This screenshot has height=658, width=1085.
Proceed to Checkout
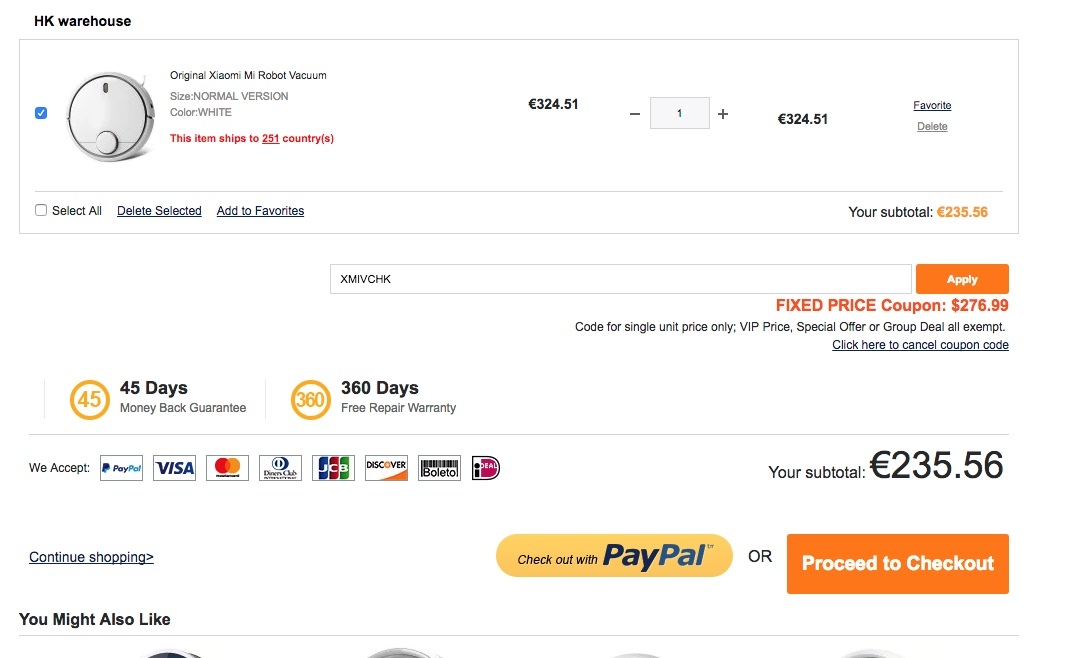[897, 563]
